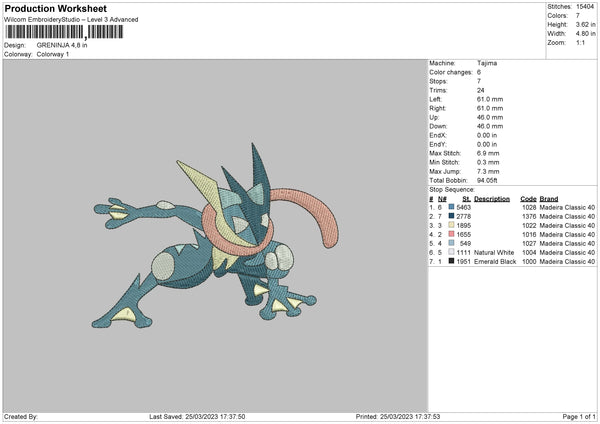The width and height of the screenshot is (600, 424).
Task: Click the 'Brand' column header
Action: (549, 199)
